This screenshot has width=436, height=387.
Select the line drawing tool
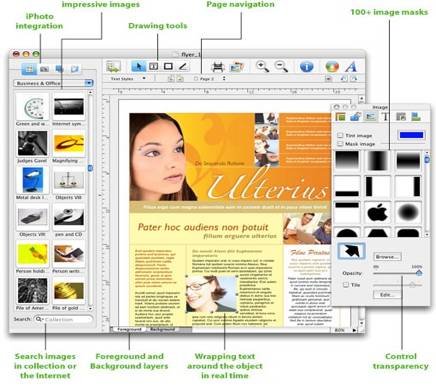click(183, 66)
